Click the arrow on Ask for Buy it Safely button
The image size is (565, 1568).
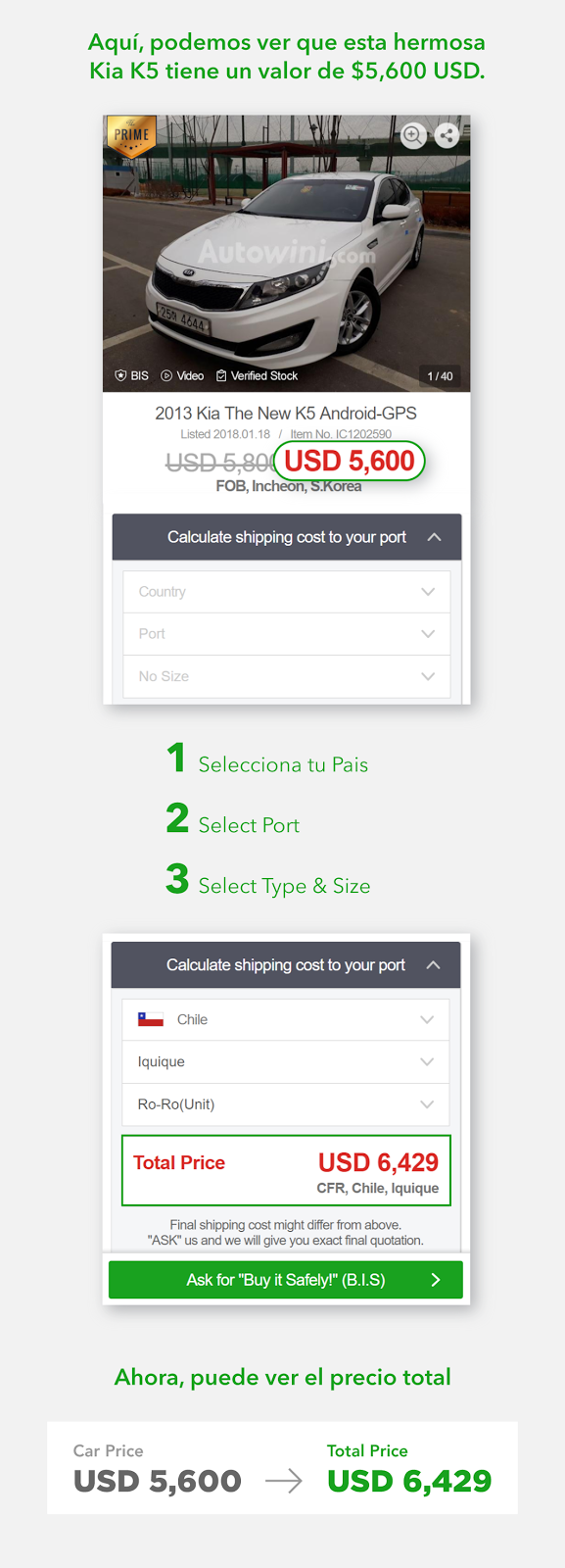pos(436,1280)
